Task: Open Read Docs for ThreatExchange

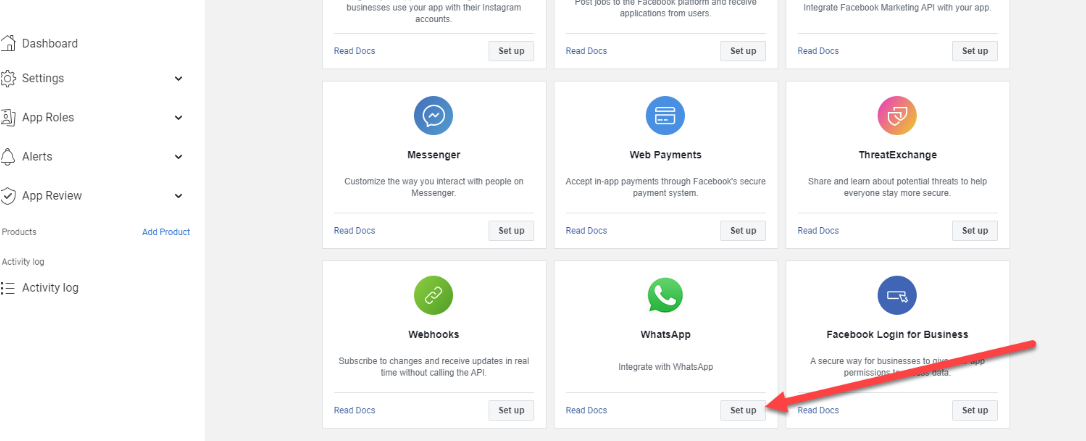Action: pyautogui.click(x=818, y=231)
